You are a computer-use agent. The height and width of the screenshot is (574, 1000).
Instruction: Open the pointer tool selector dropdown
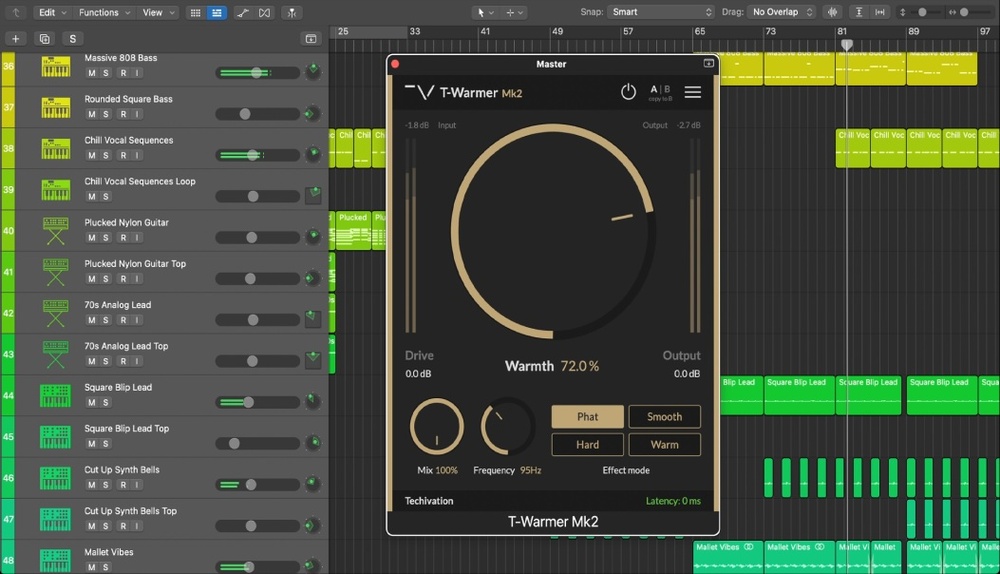[485, 12]
